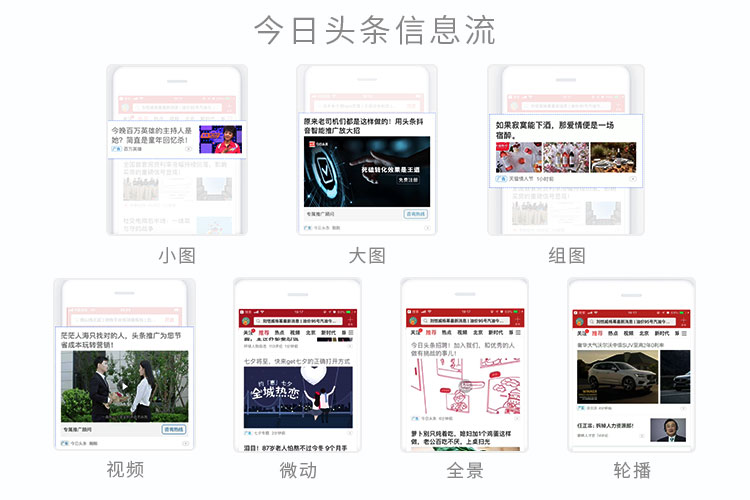Open the headline 七夕将至 in 微动 phone
This screenshot has width=750, height=500.
297,361
